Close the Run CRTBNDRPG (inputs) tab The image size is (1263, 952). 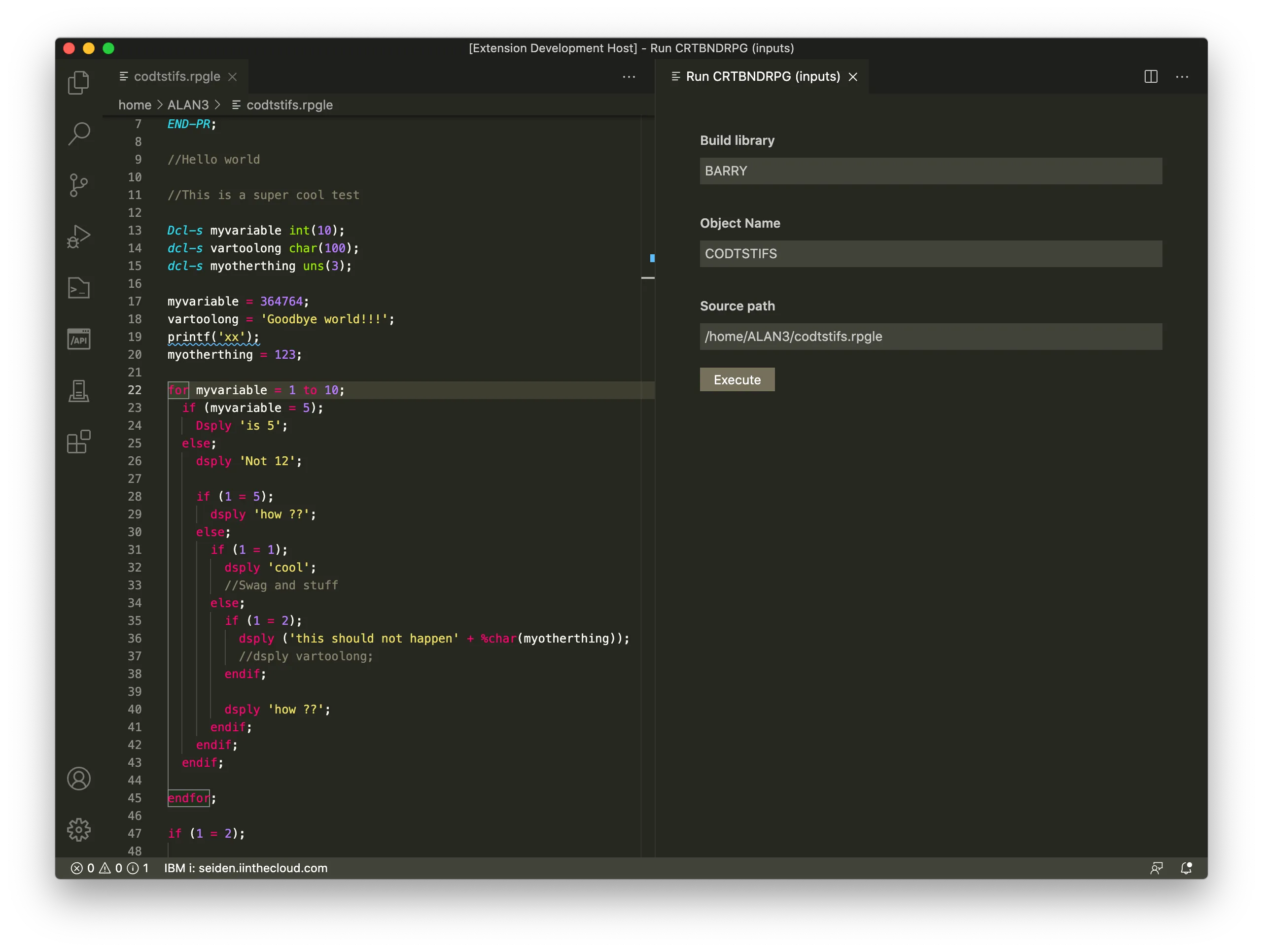853,76
